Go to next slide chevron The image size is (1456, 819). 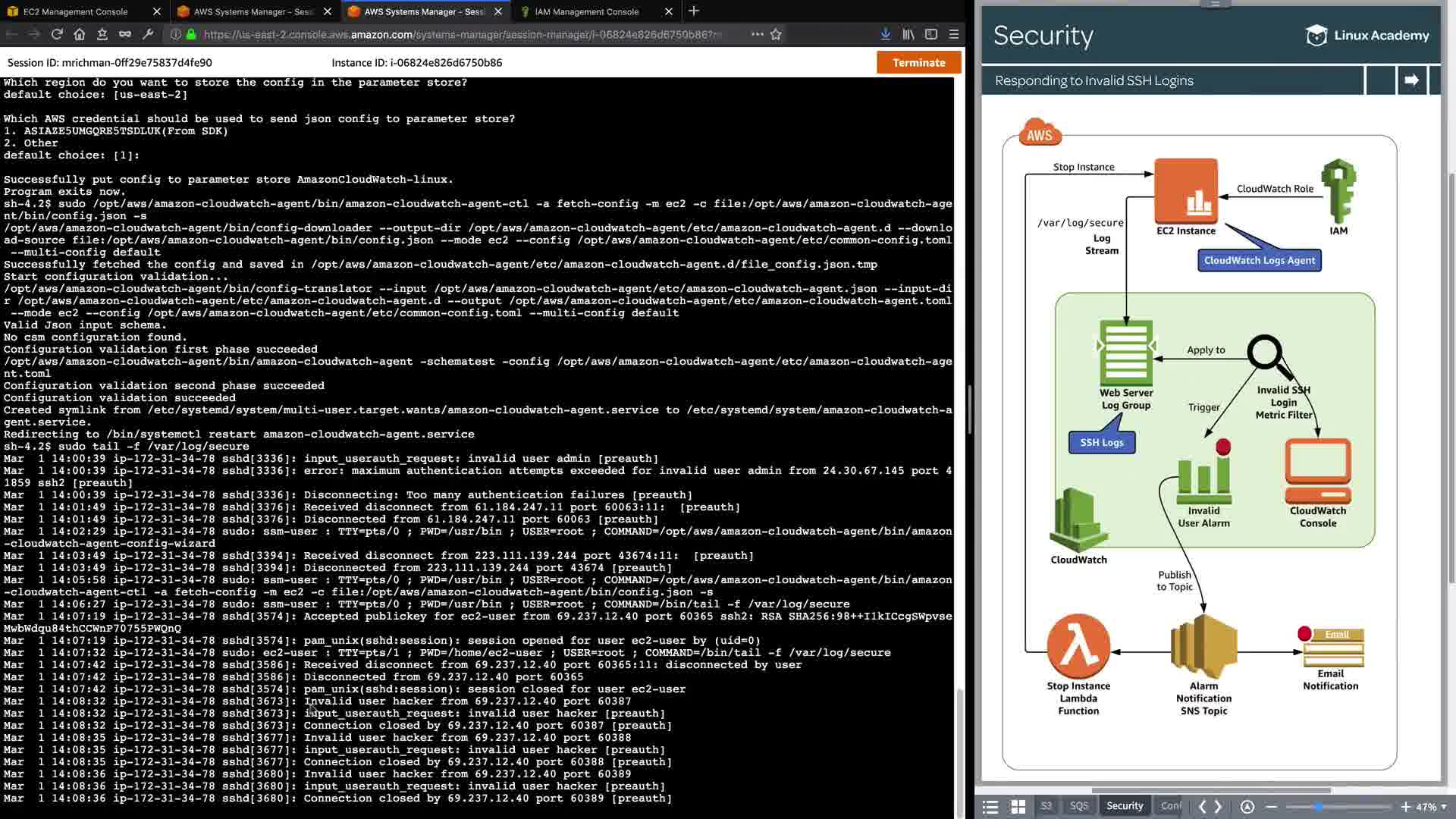[1219, 807]
